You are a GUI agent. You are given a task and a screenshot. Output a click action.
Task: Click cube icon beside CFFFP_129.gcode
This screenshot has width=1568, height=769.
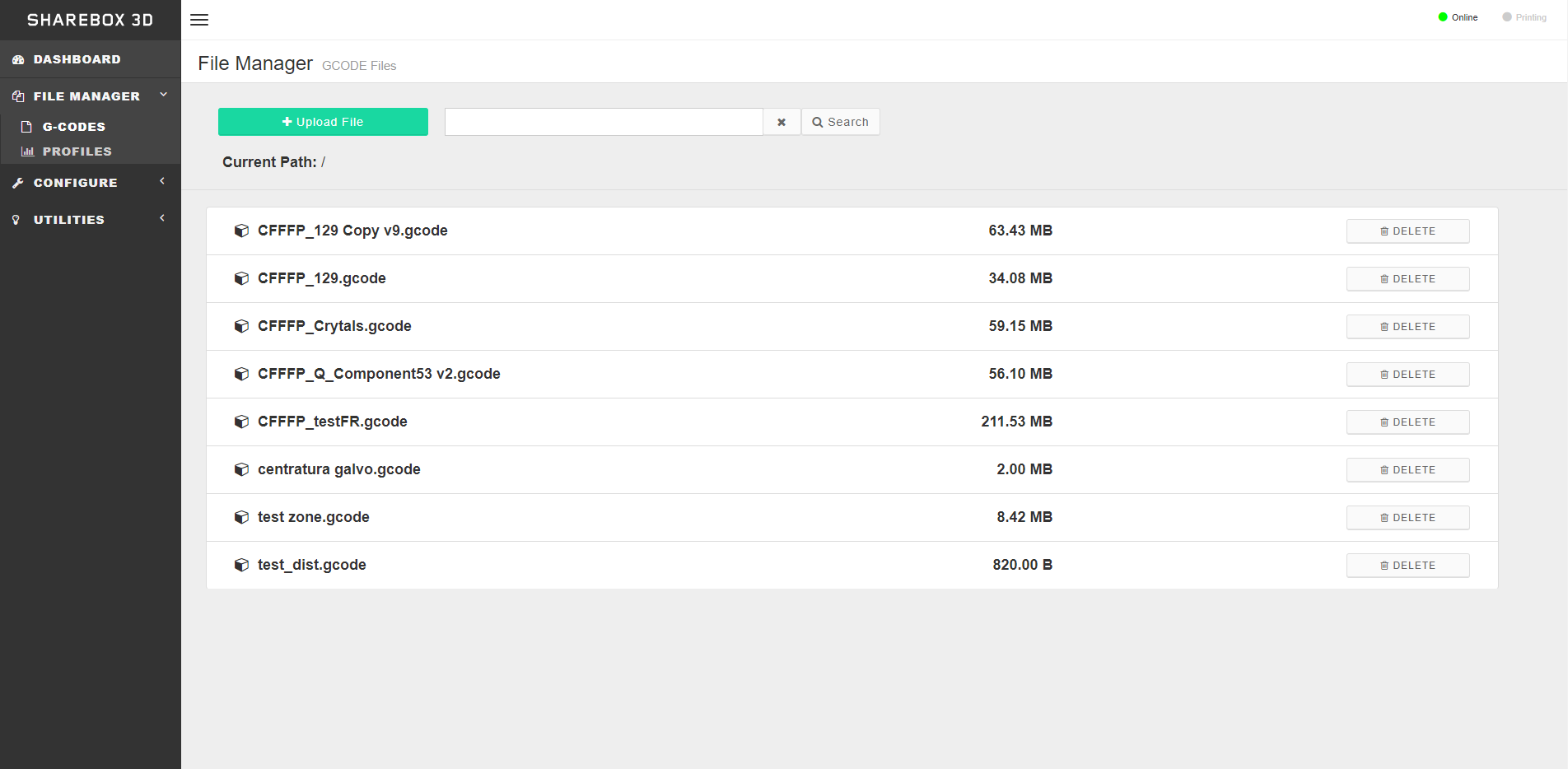(x=241, y=278)
